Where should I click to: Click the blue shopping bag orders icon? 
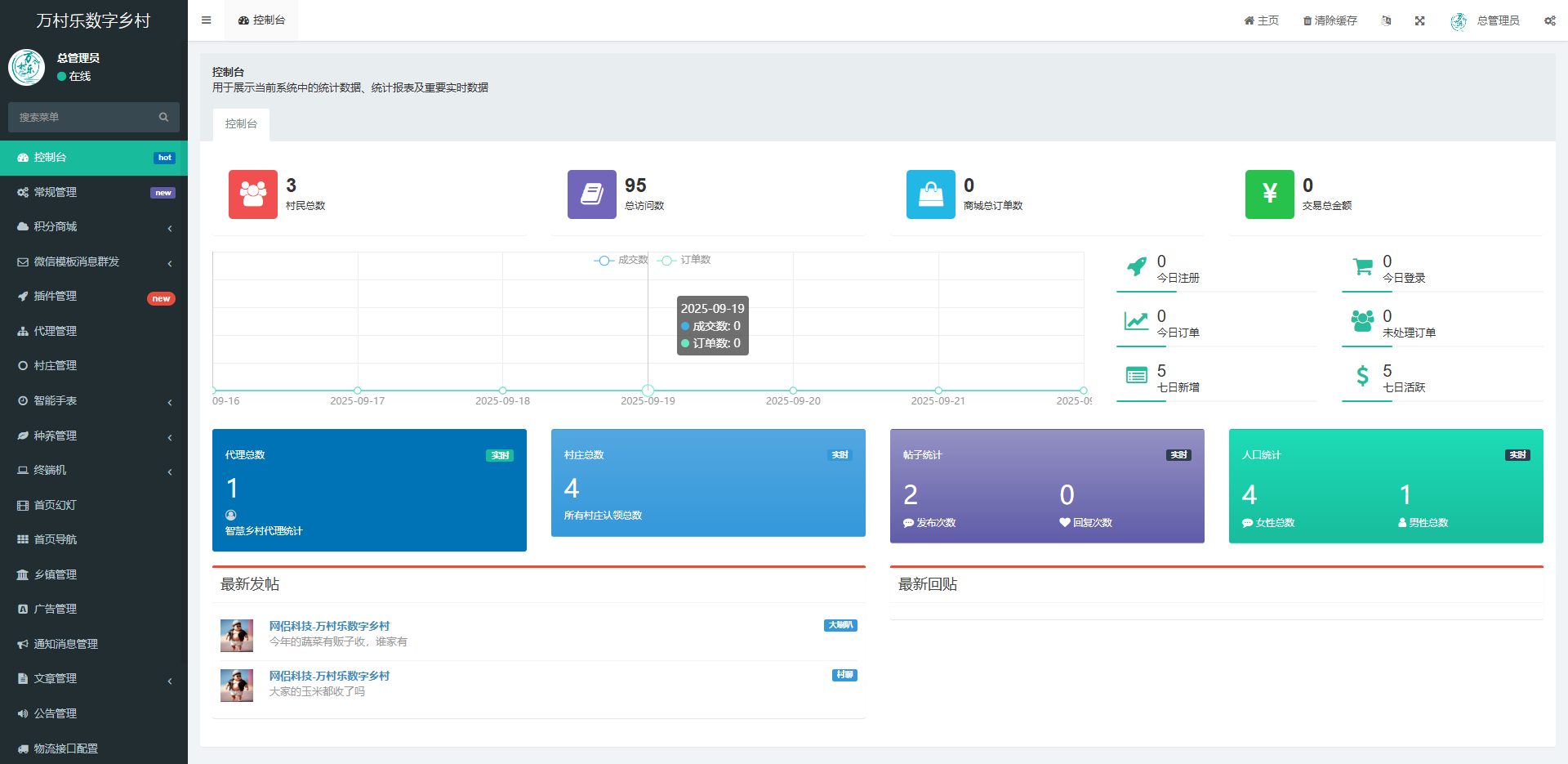pos(930,194)
